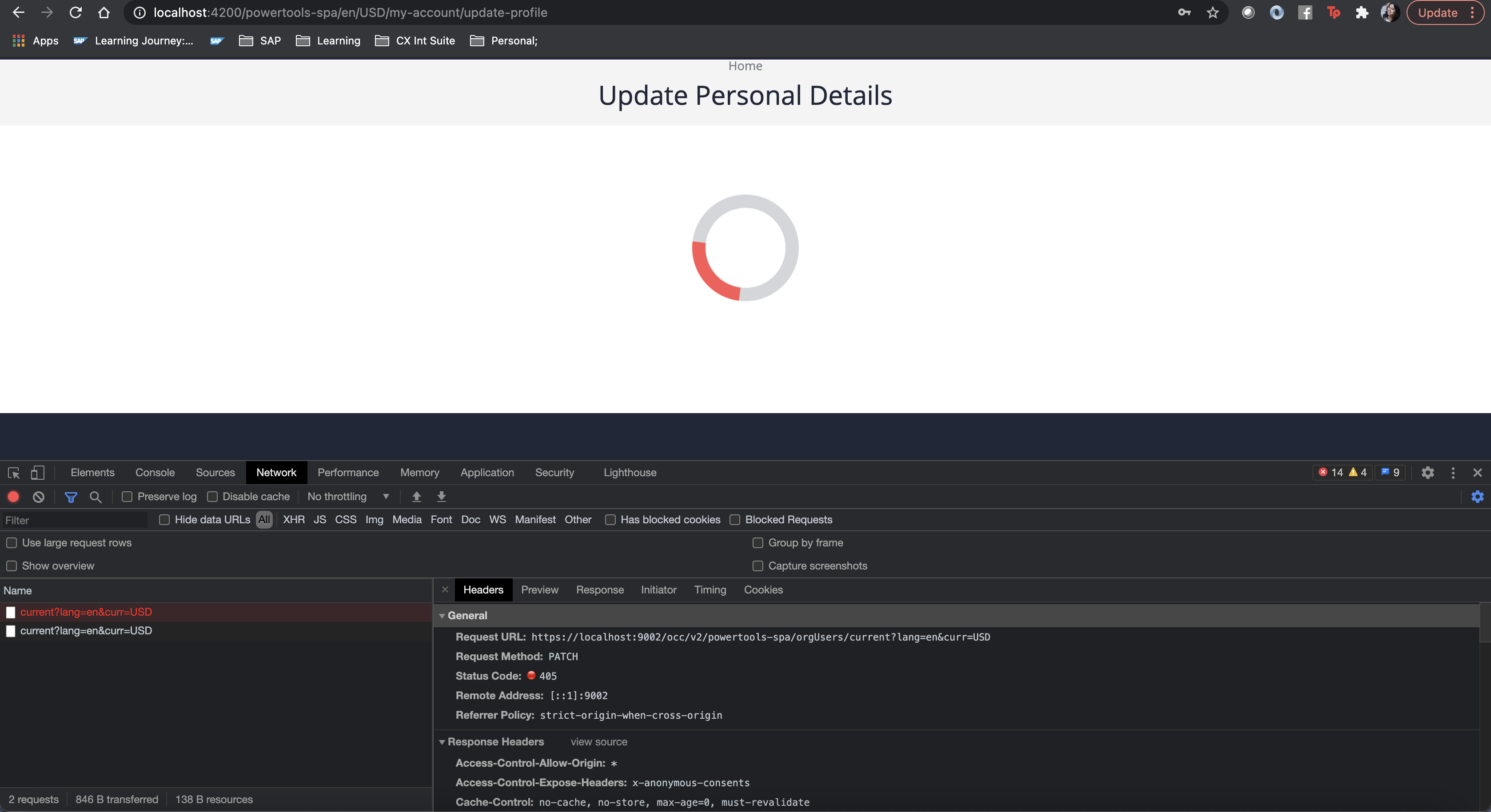Go to browser home page icon
This screenshot has height=812, width=1491.
click(104, 12)
